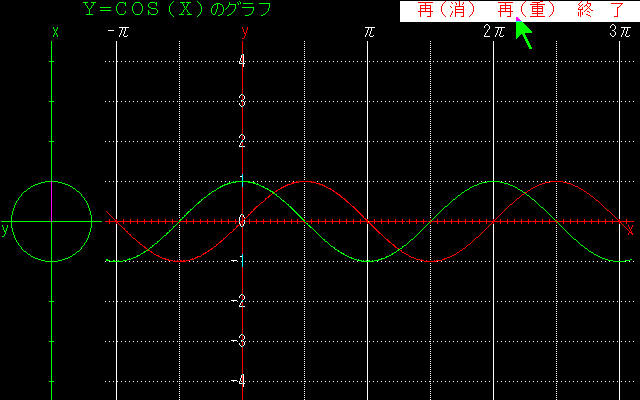Screen dimensions: 640x400
Task: Click the center of the green unit circle
Action: (x=51, y=221)
